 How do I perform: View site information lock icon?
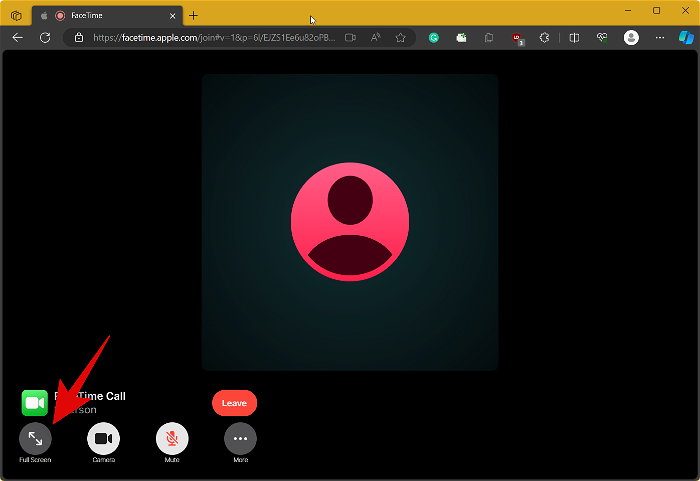pos(79,38)
